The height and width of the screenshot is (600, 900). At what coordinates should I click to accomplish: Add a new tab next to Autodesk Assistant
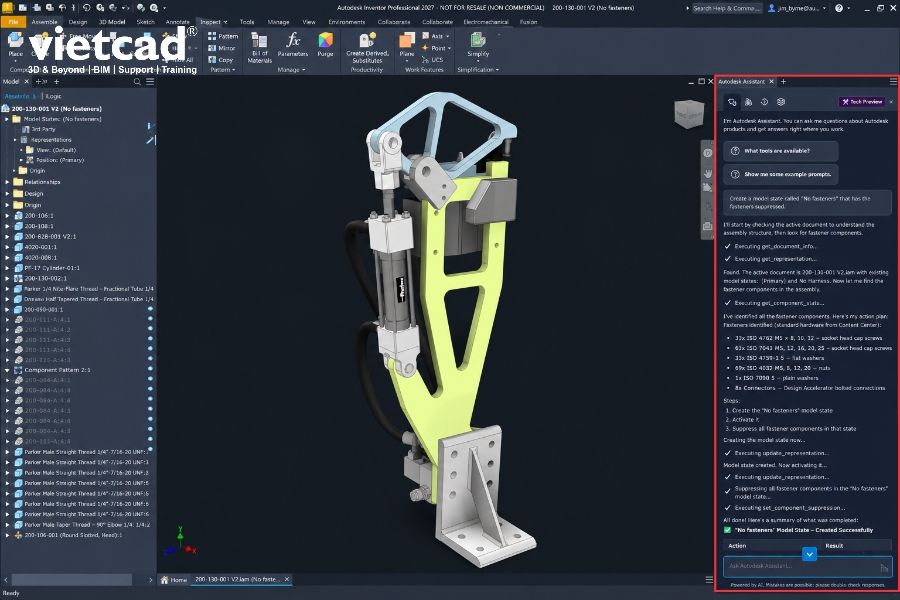click(x=783, y=82)
